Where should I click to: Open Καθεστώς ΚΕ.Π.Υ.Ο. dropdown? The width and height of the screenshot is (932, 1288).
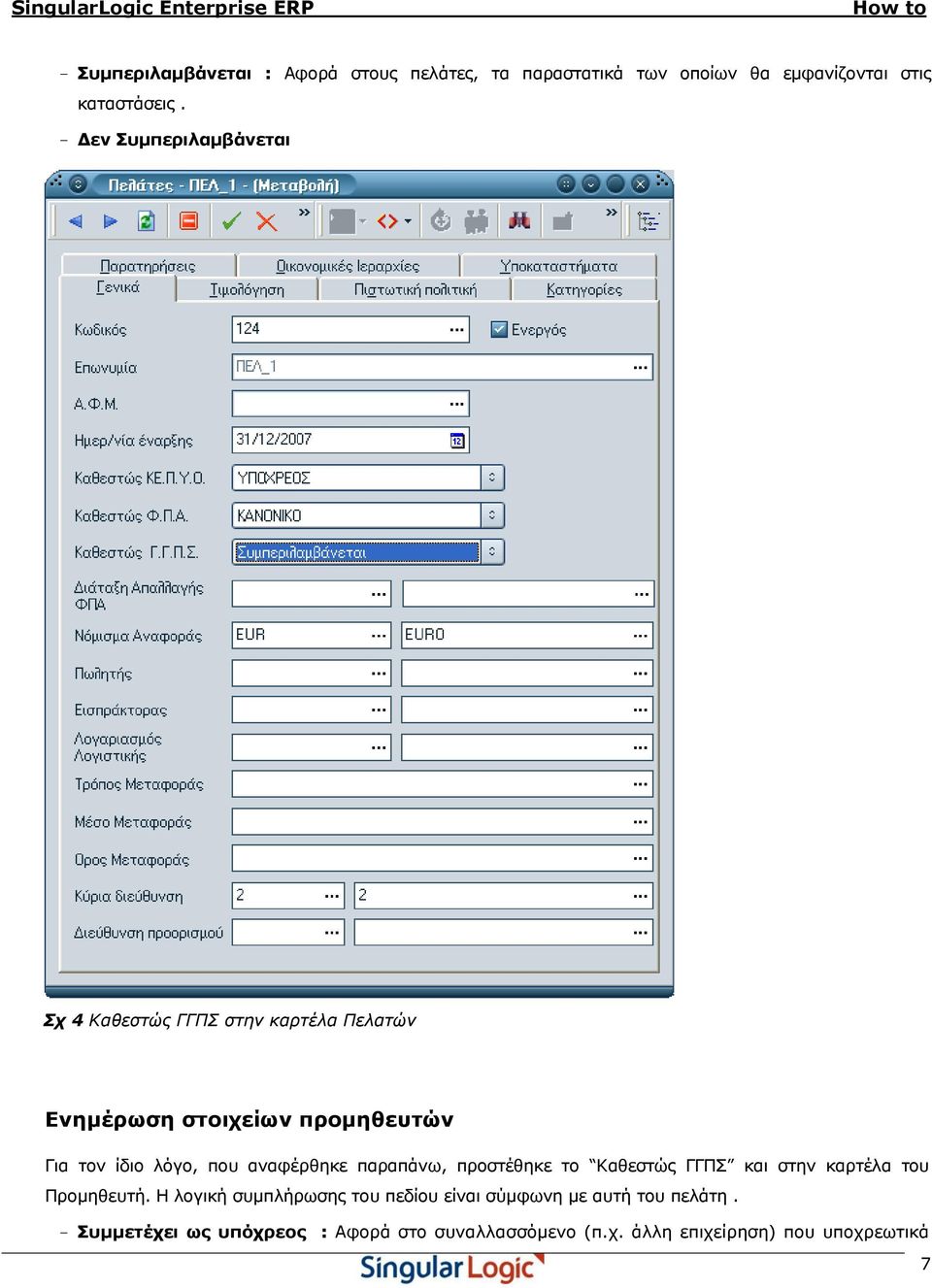[x=492, y=478]
